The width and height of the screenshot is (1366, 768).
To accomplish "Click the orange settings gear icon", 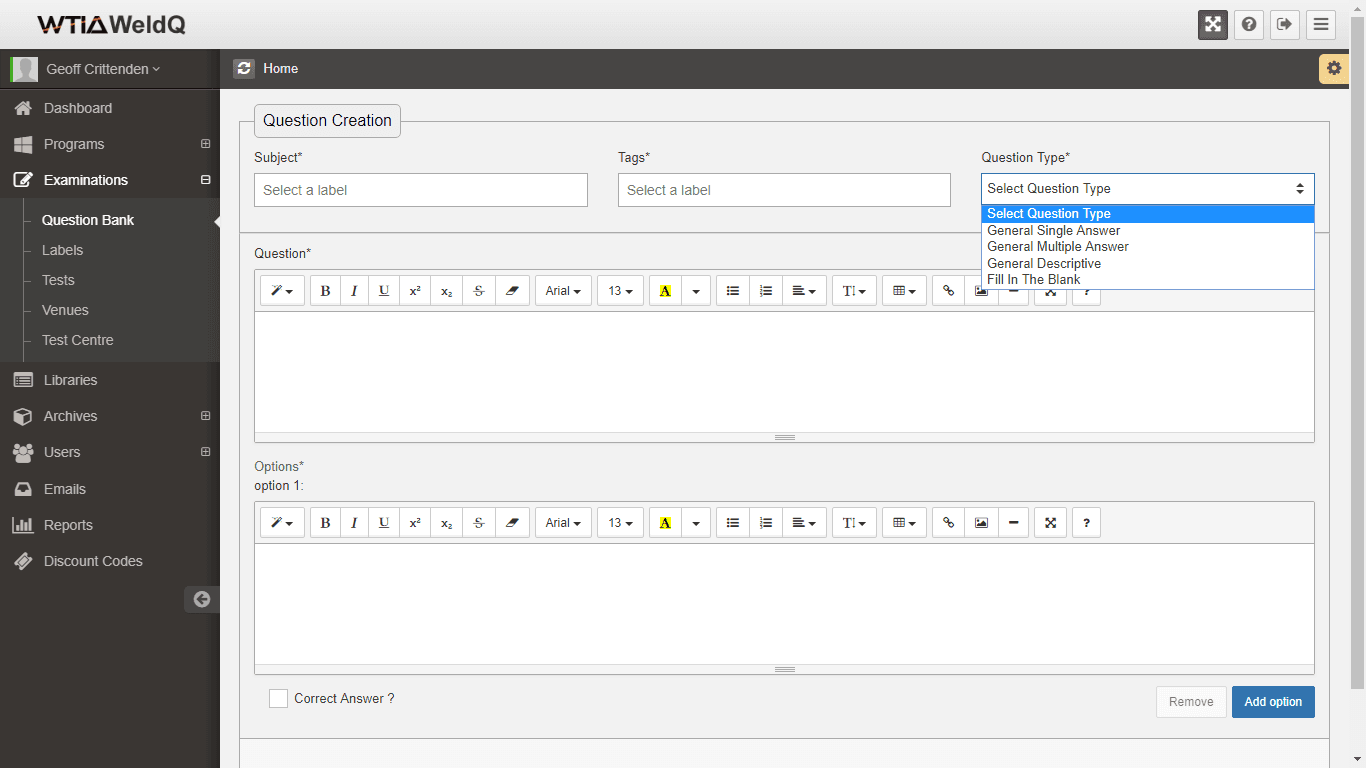I will click(x=1333, y=68).
